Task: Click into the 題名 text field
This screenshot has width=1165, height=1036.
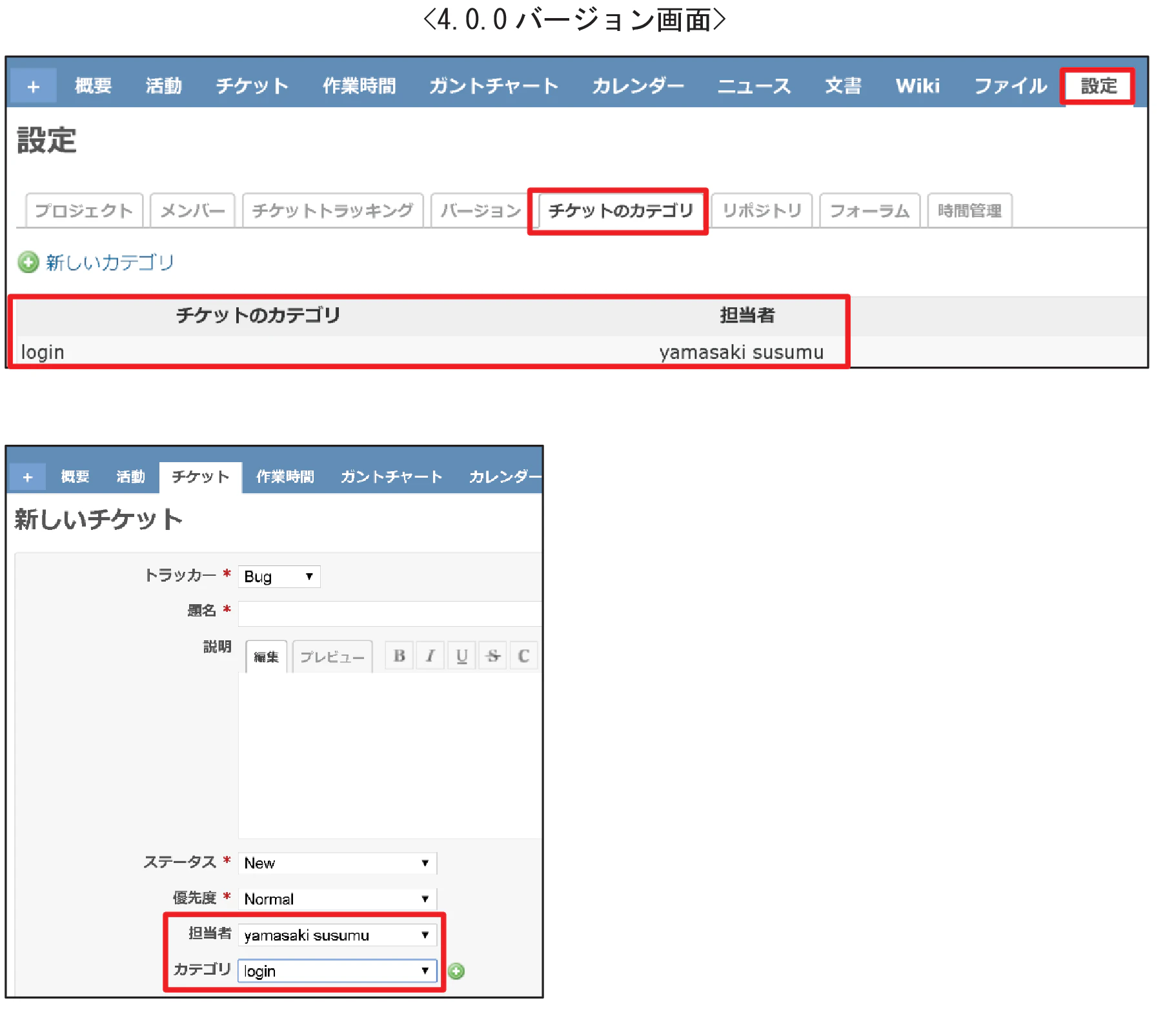Action: (x=389, y=613)
